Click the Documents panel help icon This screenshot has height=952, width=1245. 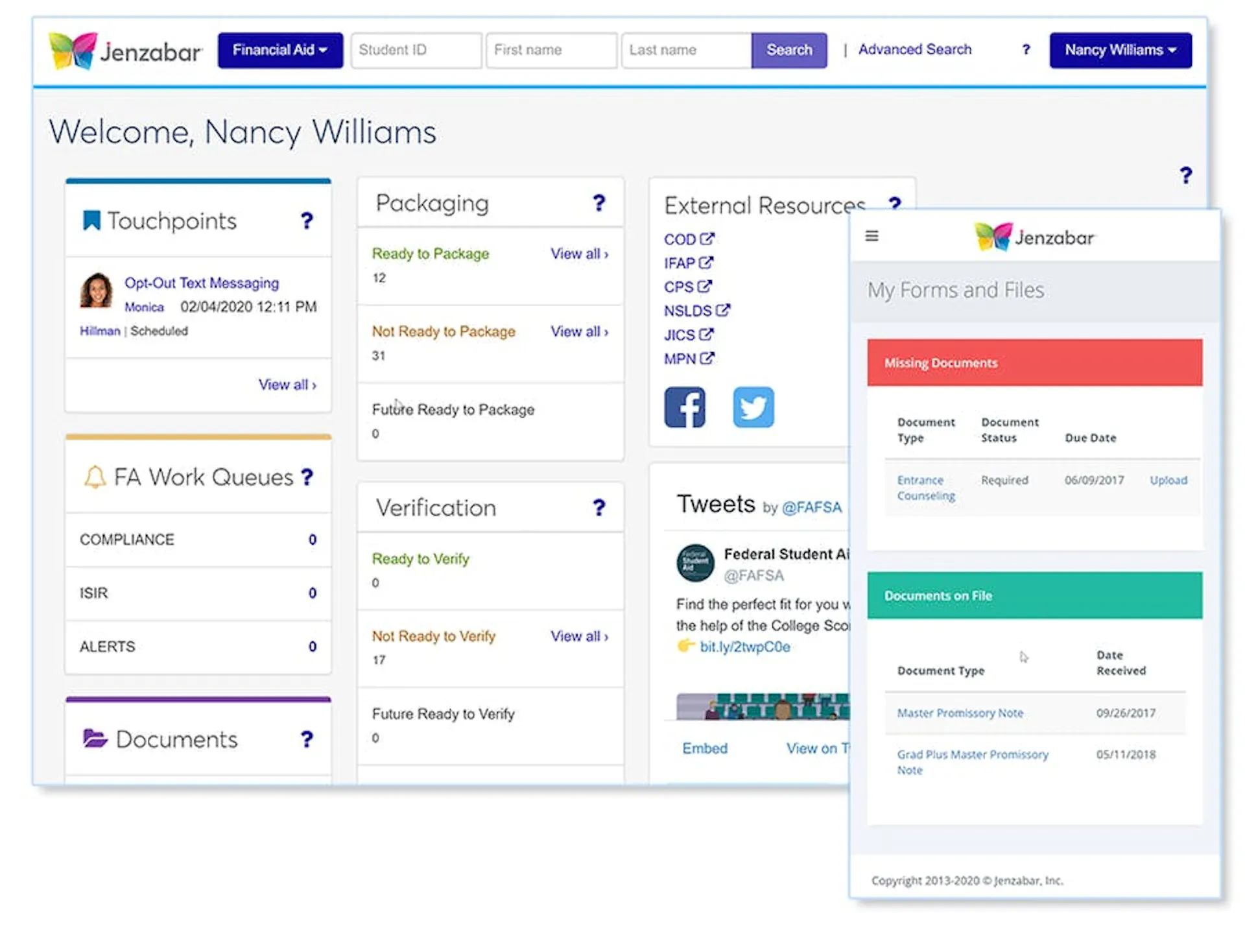pyautogui.click(x=307, y=739)
